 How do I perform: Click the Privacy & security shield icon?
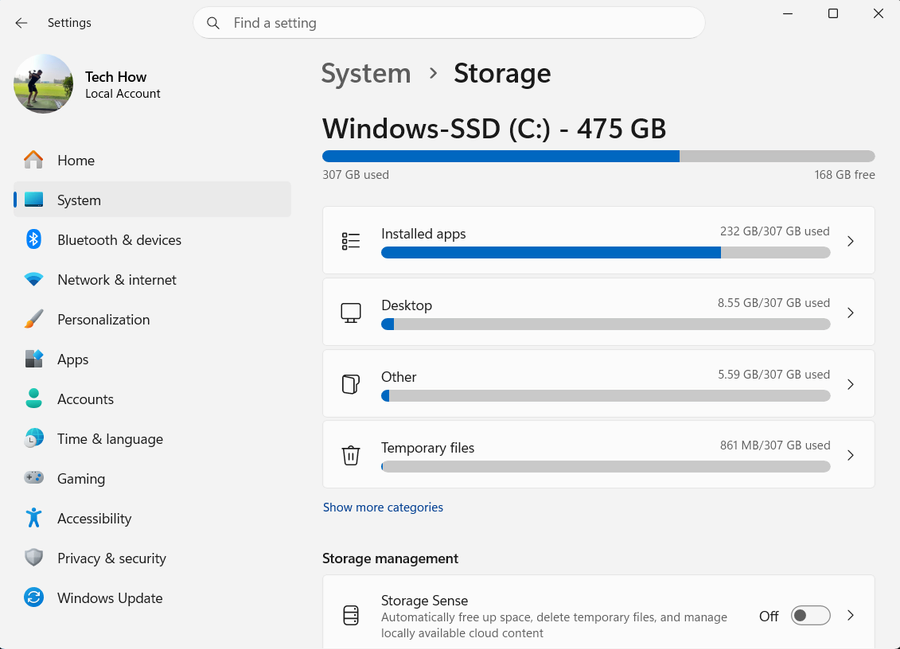pyautogui.click(x=34, y=557)
